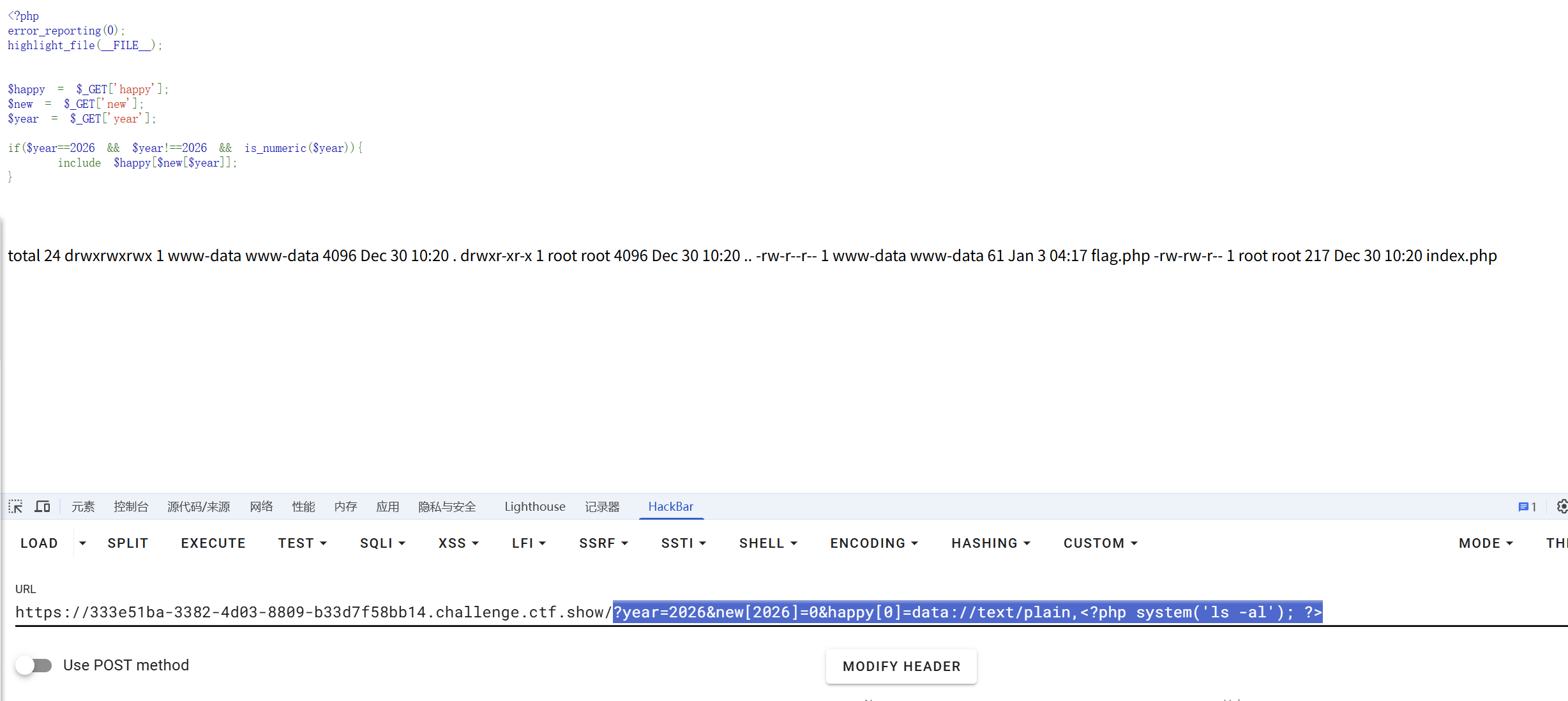Click the LOAD button
Image resolution: width=1568 pixels, height=701 pixels.
click(39, 543)
